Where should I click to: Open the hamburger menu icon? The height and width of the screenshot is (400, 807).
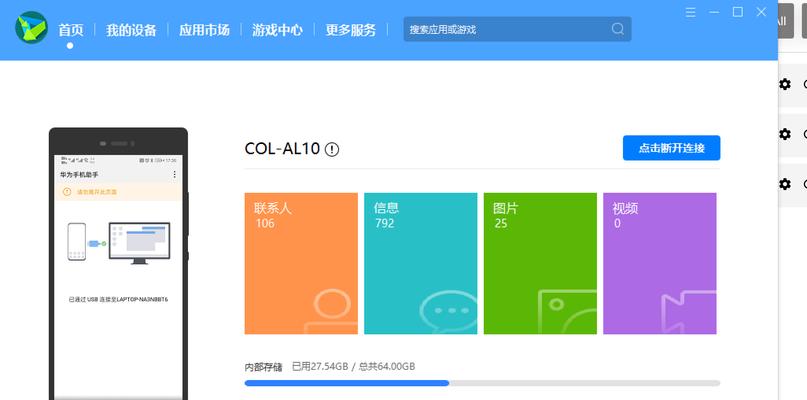pyautogui.click(x=691, y=12)
